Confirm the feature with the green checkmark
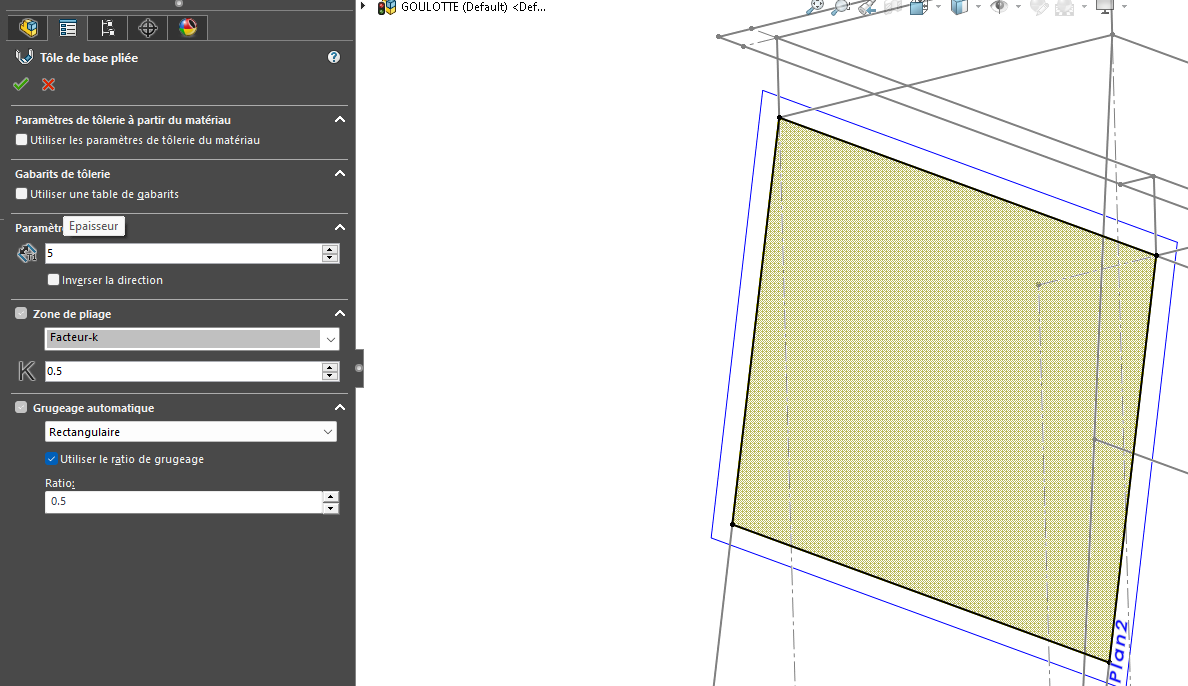Image resolution: width=1188 pixels, height=686 pixels. pos(21,85)
